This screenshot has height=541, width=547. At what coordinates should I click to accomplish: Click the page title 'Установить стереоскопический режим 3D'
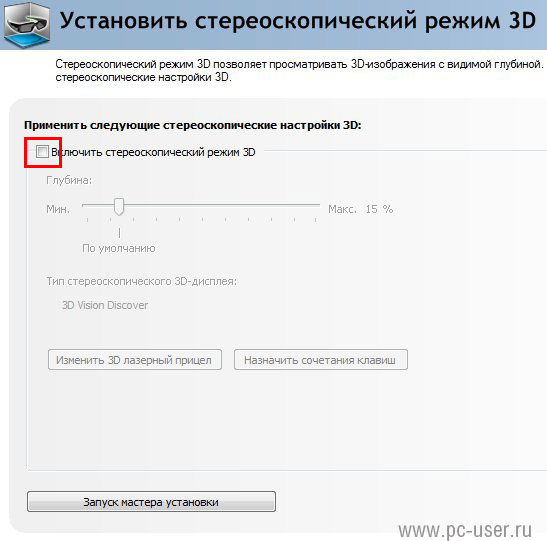tap(298, 21)
